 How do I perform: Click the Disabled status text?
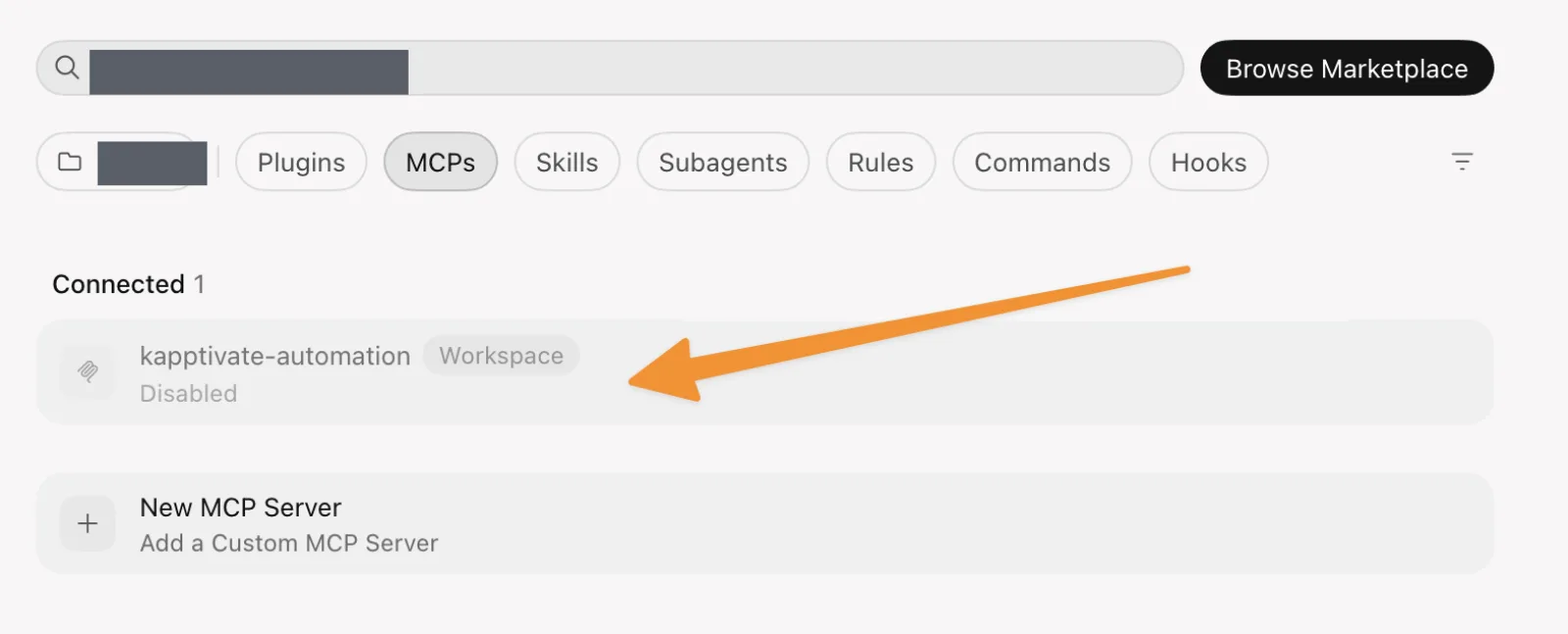click(x=188, y=393)
